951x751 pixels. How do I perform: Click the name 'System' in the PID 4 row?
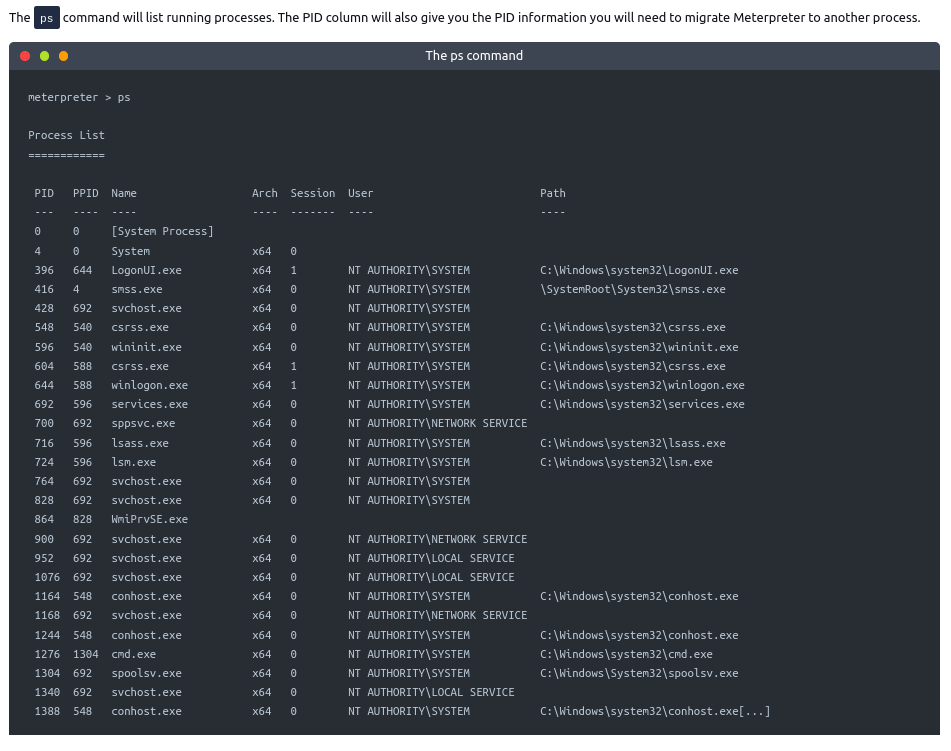tap(131, 252)
